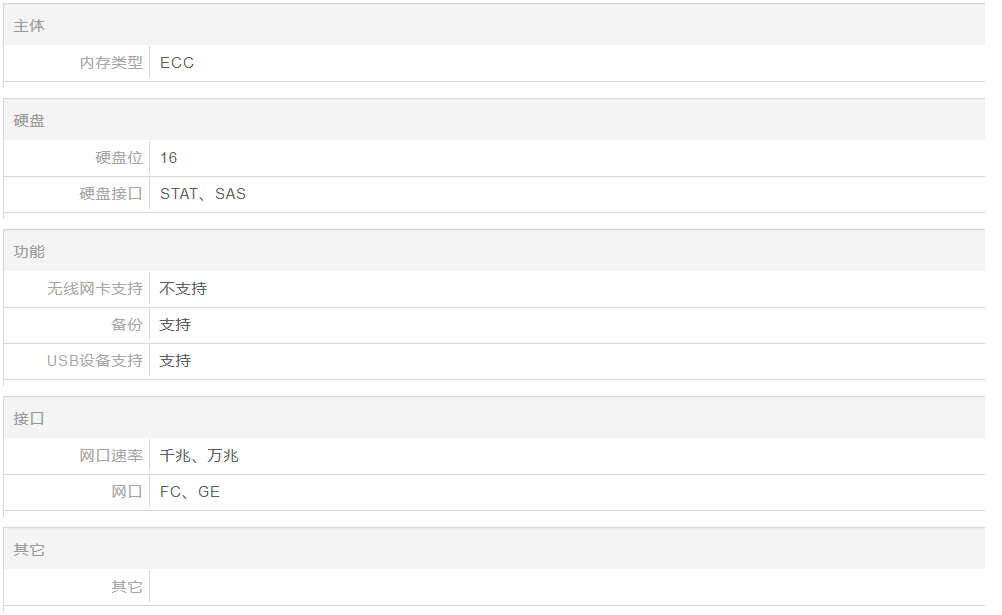Image resolution: width=1002 pixels, height=615 pixels.
Task: Select 支持 value in the 备份 row
Action: pyautogui.click(x=175, y=325)
